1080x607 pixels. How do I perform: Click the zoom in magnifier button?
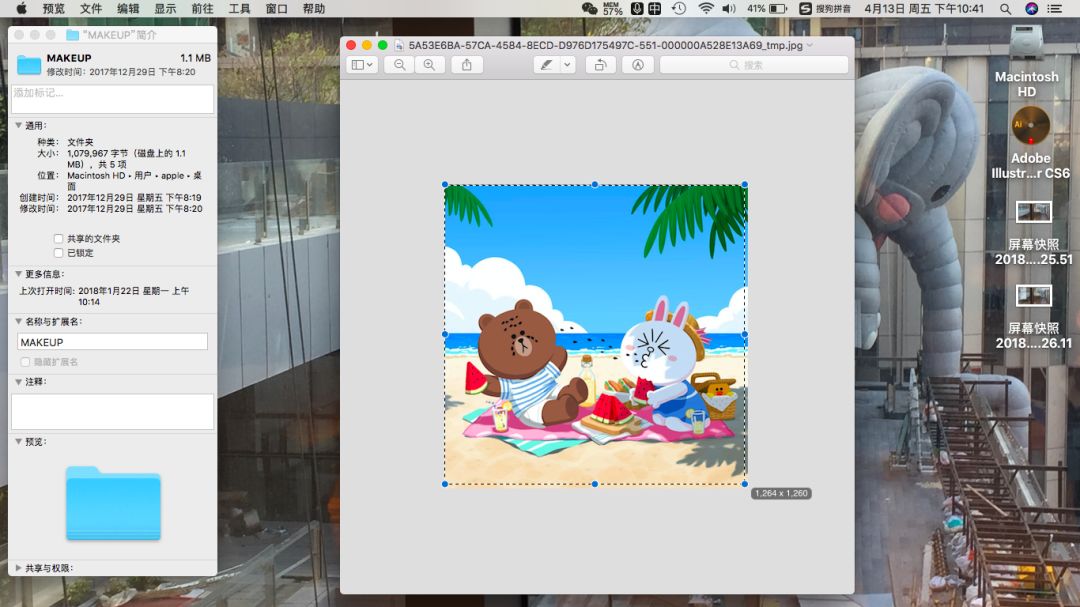click(429, 65)
